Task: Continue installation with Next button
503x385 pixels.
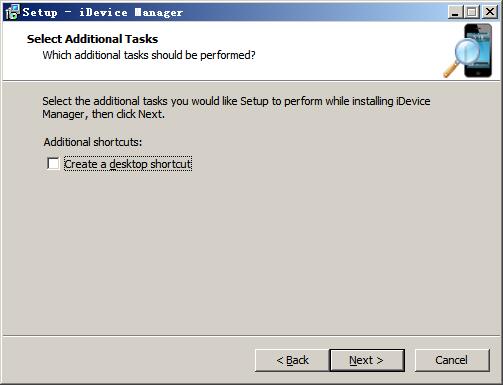Action: pos(367,360)
